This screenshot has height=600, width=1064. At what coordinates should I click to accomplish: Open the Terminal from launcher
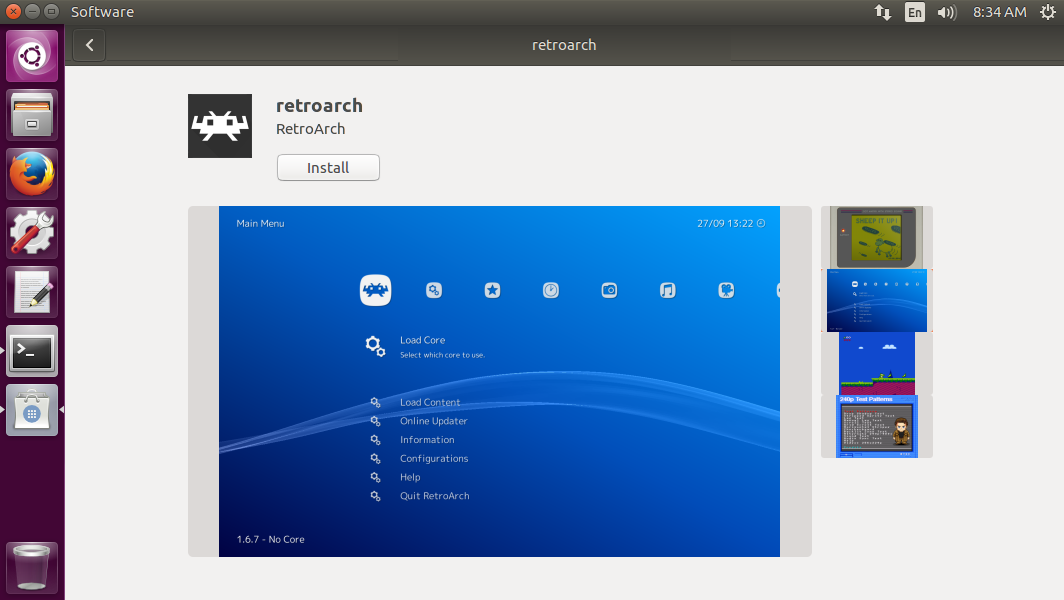(32, 351)
